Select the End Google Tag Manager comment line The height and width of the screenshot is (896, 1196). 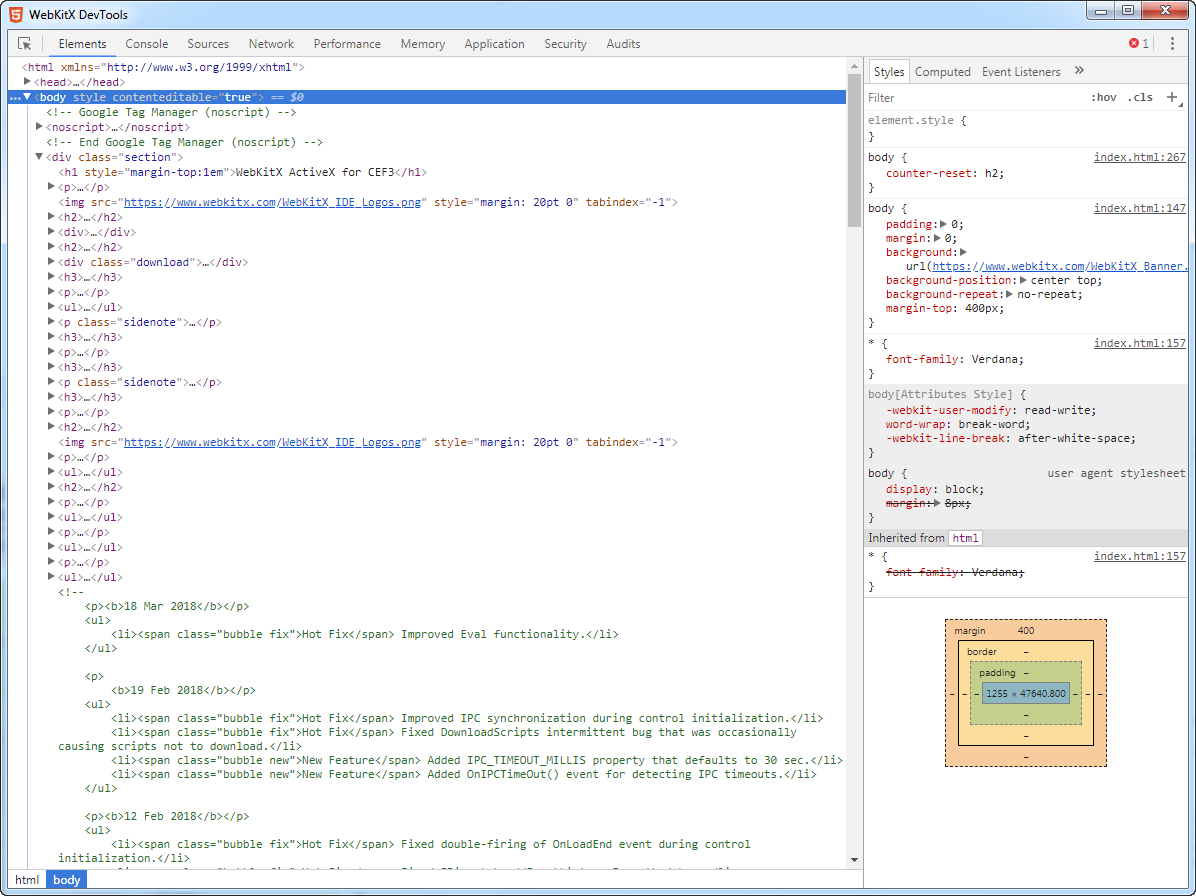[x=184, y=142]
